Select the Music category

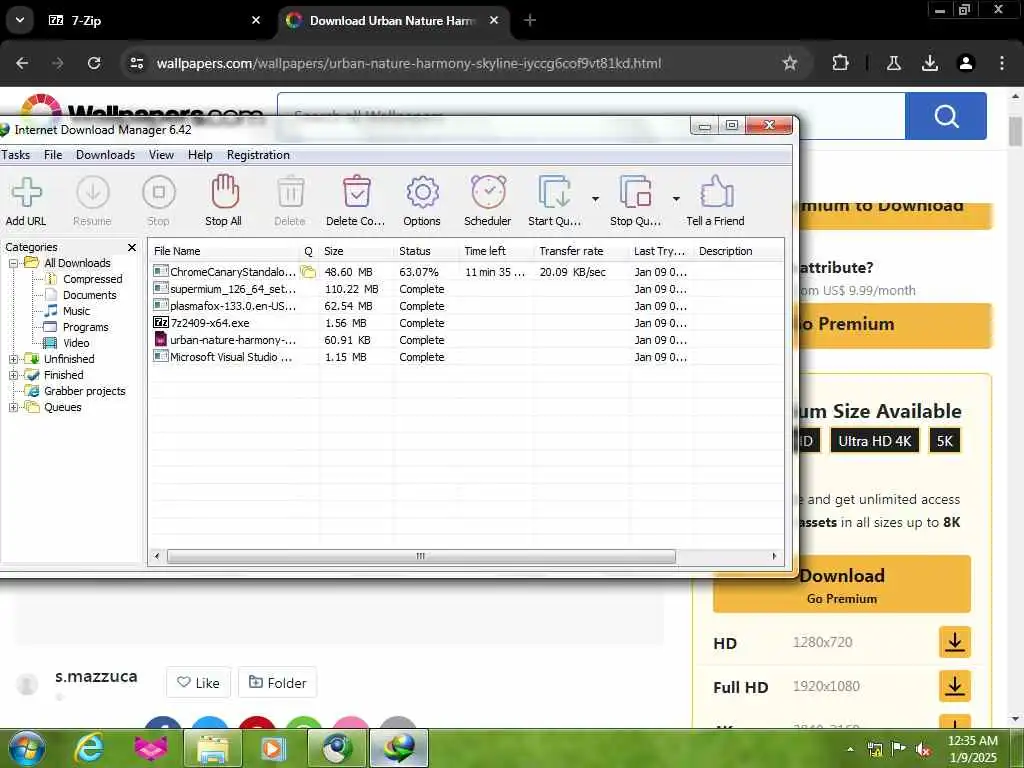coord(76,311)
